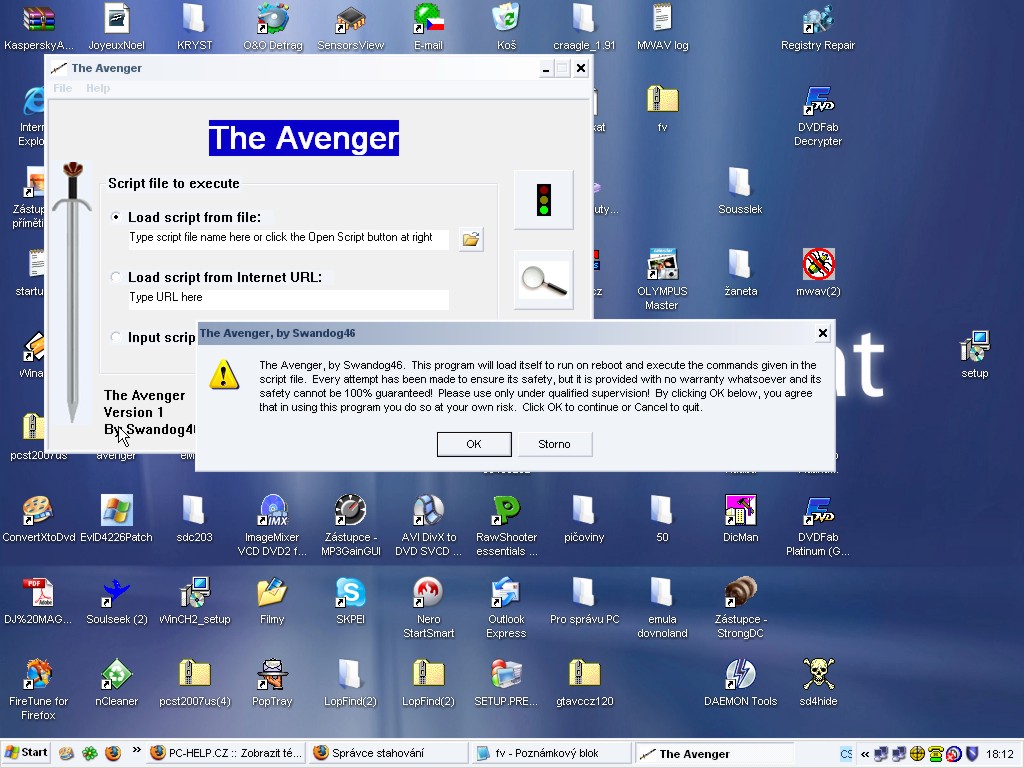
Task: Select Load script from Internet URL option
Action: point(117,277)
